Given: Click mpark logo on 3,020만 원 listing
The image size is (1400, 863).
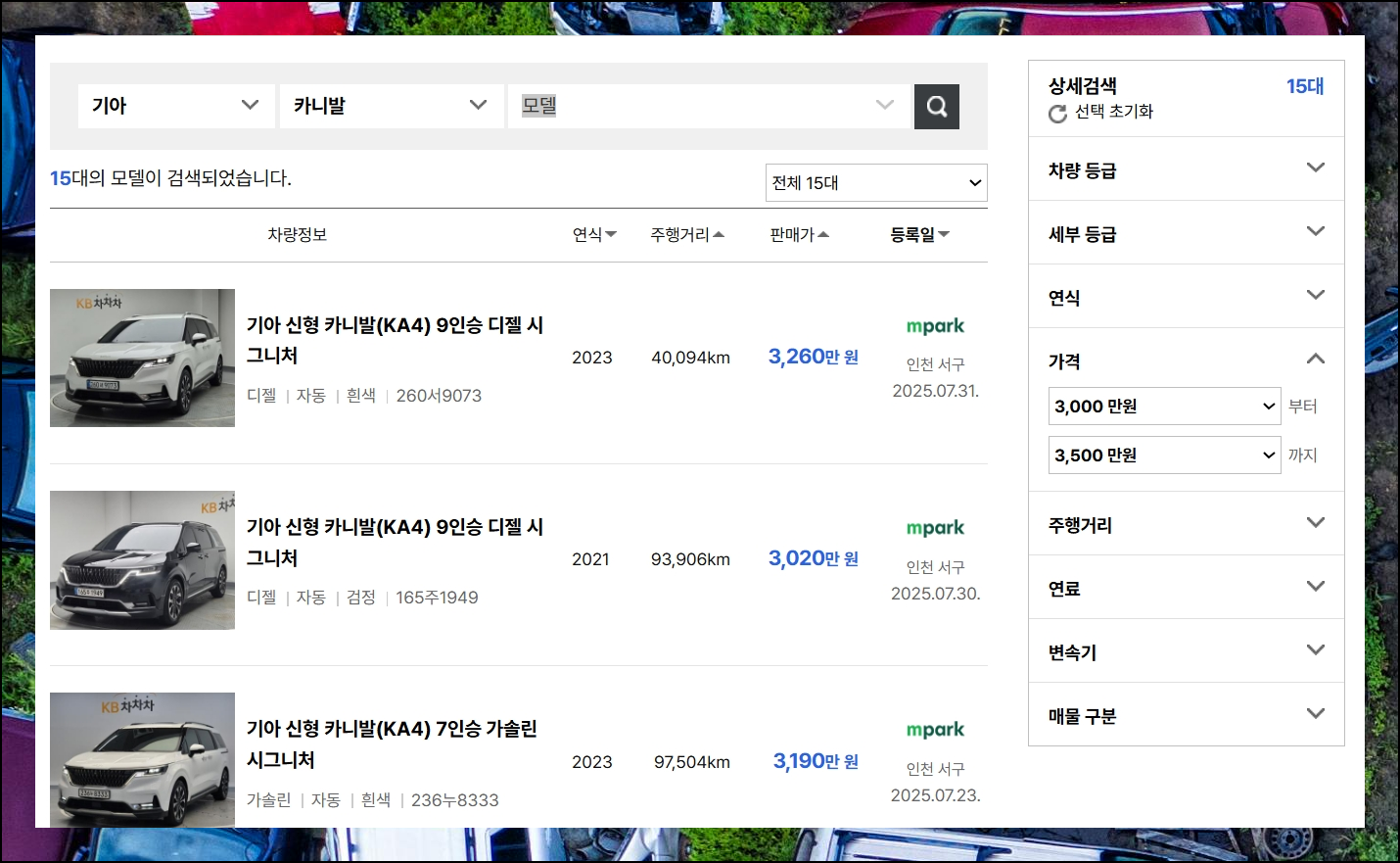Looking at the screenshot, I should click(x=935, y=528).
